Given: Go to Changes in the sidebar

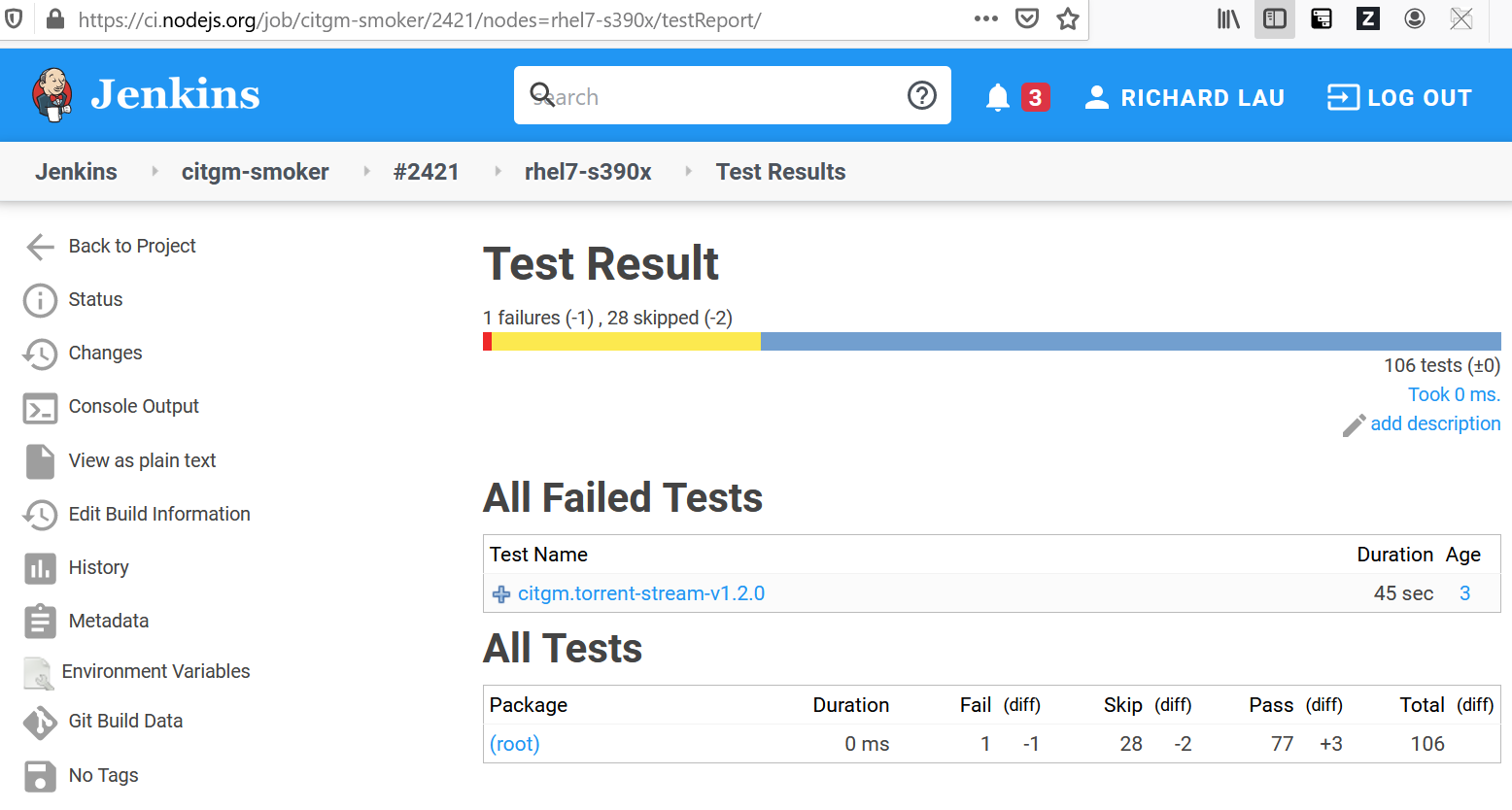Looking at the screenshot, I should (105, 354).
